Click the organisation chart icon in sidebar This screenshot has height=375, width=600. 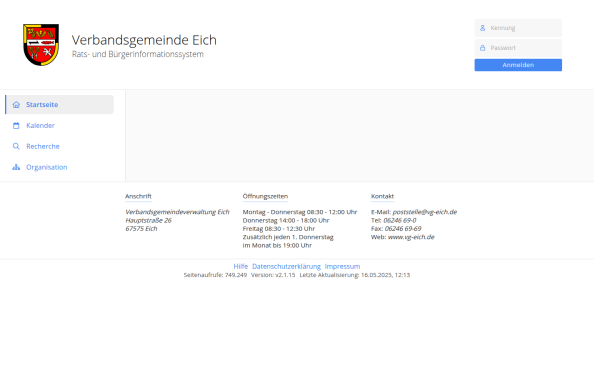16,167
